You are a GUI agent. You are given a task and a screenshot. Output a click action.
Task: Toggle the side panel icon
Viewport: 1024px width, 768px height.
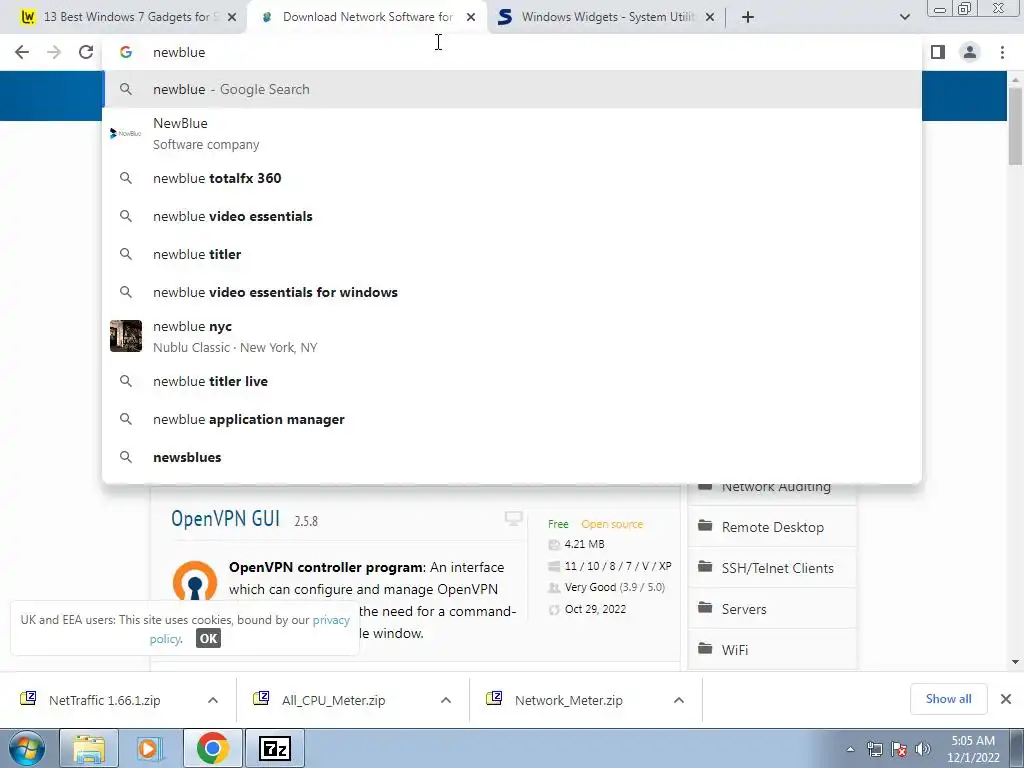coord(938,52)
